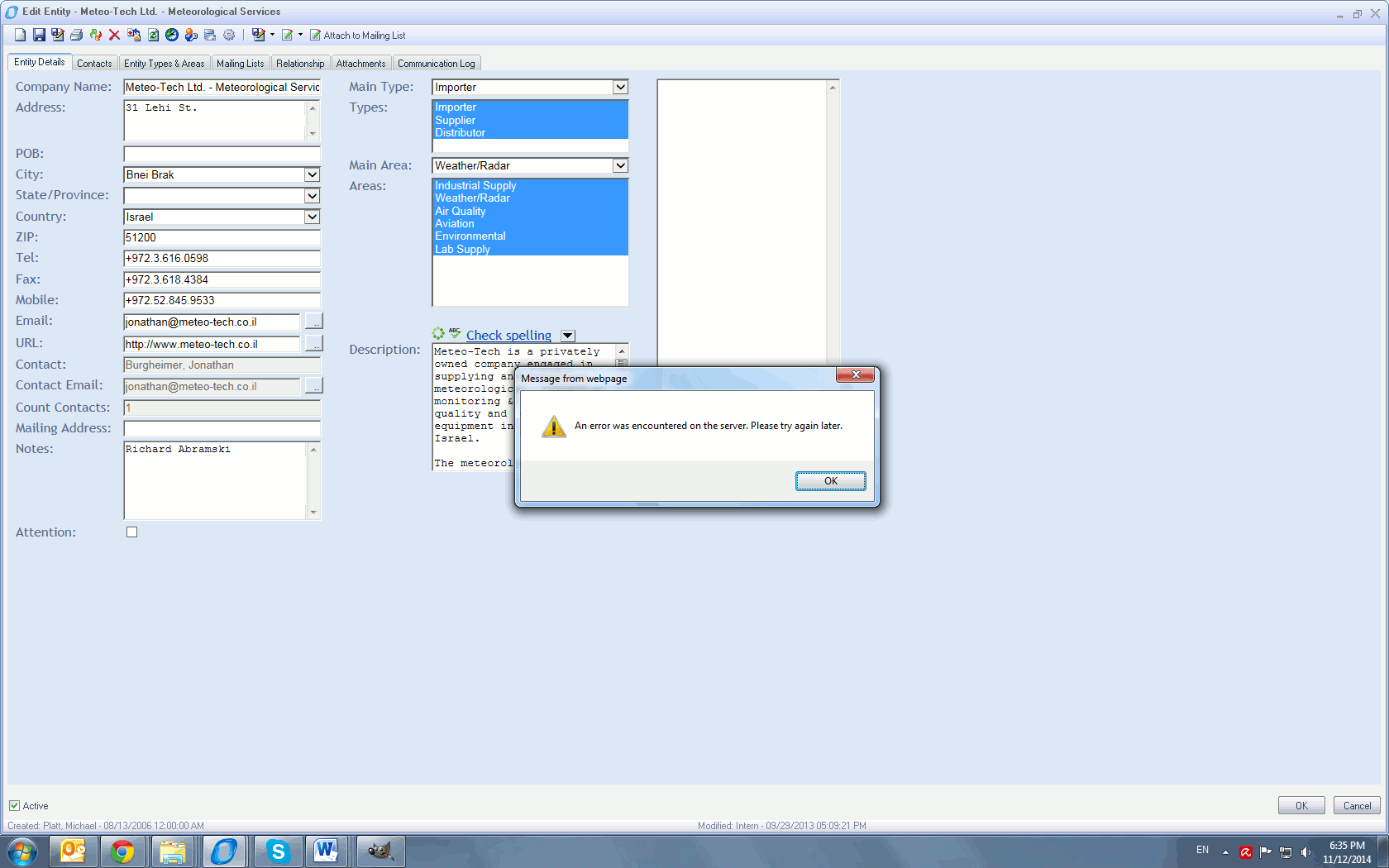This screenshot has width=1389, height=868.
Task: Click the Check spelling link
Action: [508, 335]
